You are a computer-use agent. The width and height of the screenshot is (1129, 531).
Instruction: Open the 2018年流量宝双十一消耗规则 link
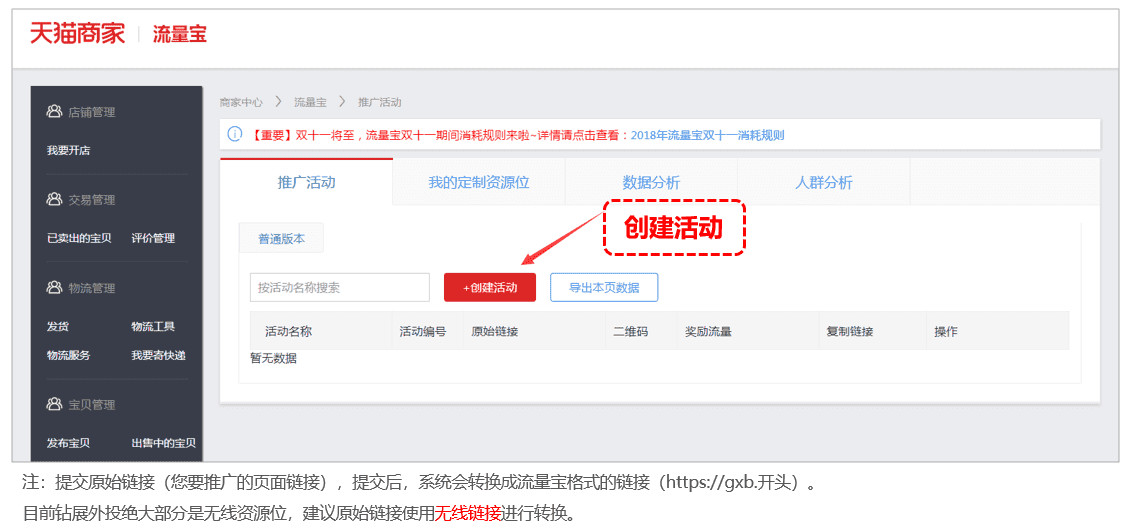(707, 135)
